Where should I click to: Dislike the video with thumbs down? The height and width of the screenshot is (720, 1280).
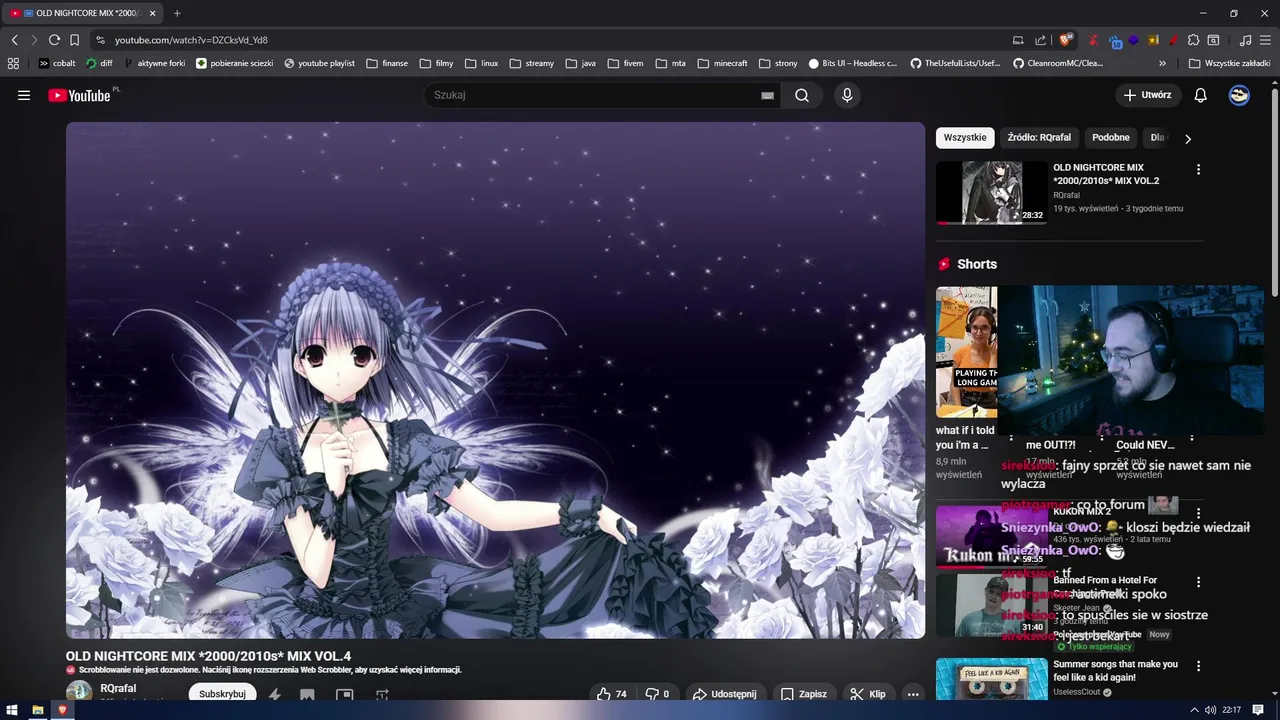(x=657, y=694)
